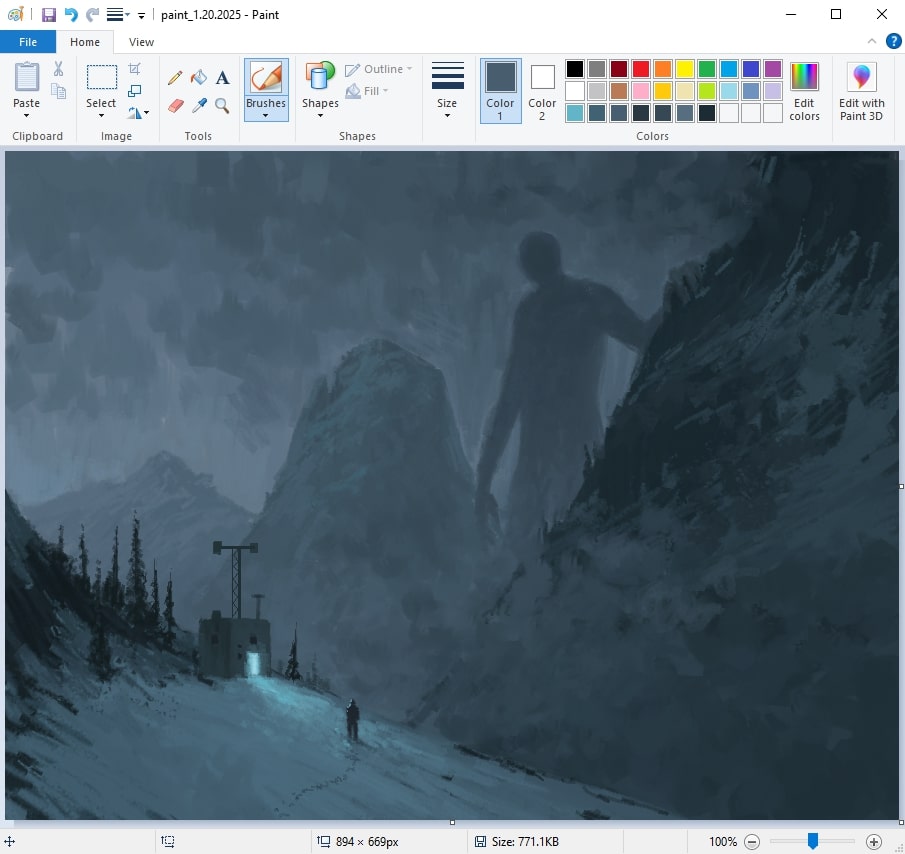905x854 pixels.
Task: Select the Fill with color bucket tool
Action: (x=199, y=78)
